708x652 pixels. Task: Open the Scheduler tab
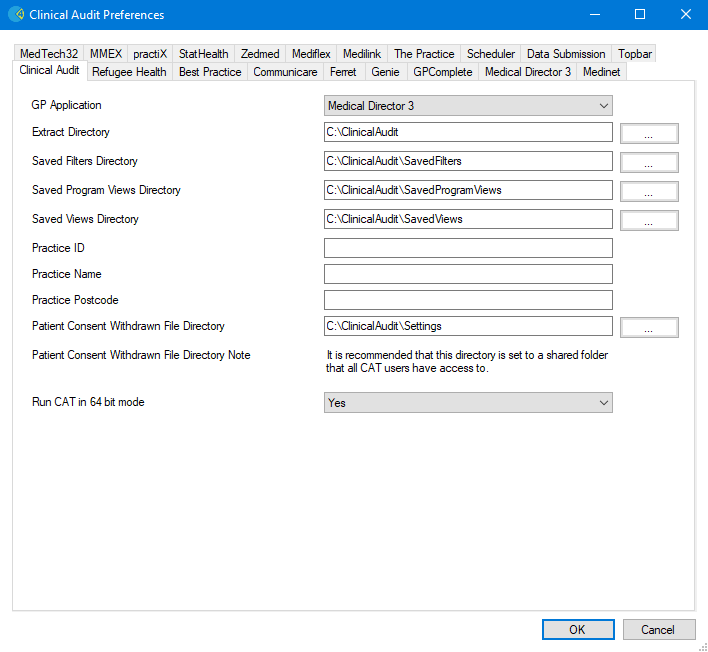tap(490, 54)
